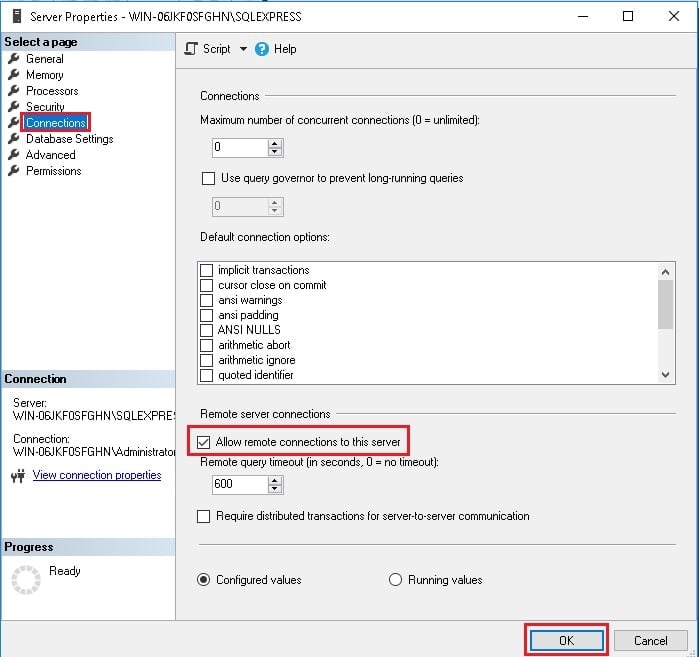Click the wrench icon beside Connections
Image resolution: width=699 pixels, height=657 pixels.
(x=14, y=123)
